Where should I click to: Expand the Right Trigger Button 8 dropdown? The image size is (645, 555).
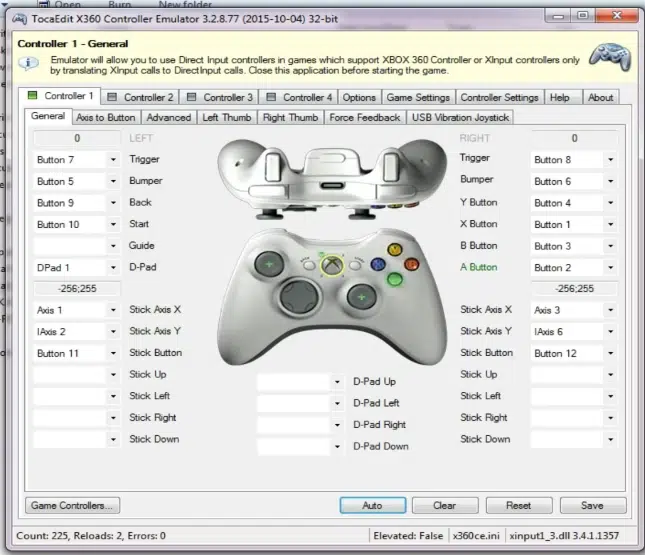pyautogui.click(x=610, y=160)
